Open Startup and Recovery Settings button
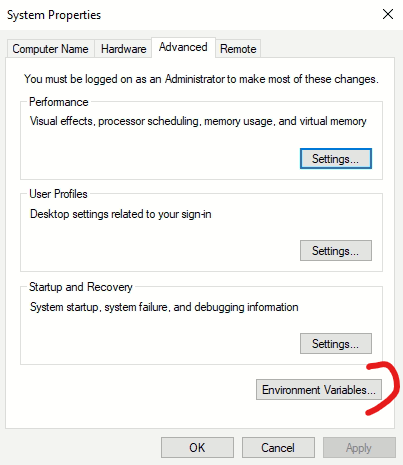Viewport: 403px width, 465px height. pyautogui.click(x=336, y=344)
